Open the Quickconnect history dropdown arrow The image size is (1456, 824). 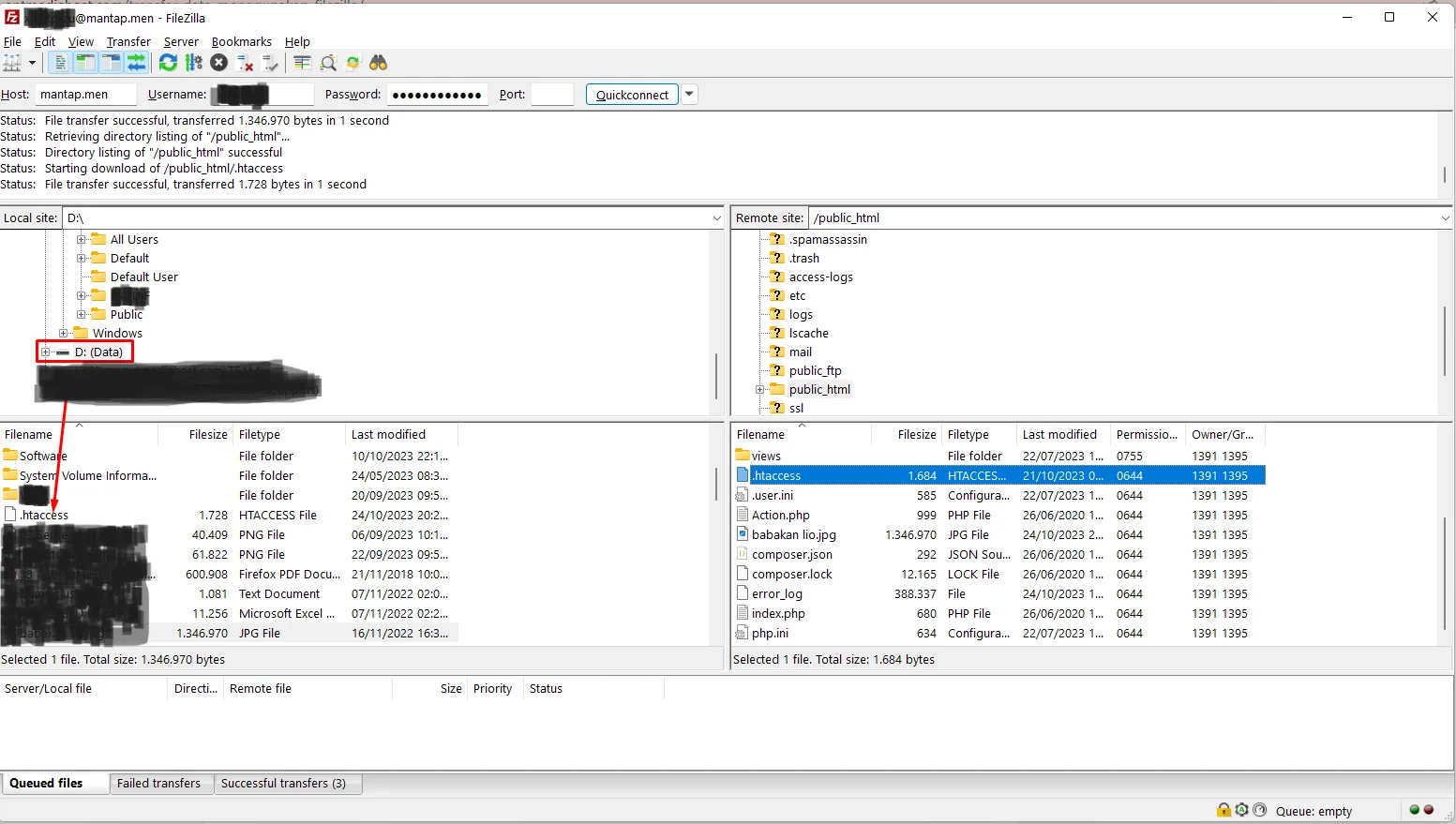(690, 94)
